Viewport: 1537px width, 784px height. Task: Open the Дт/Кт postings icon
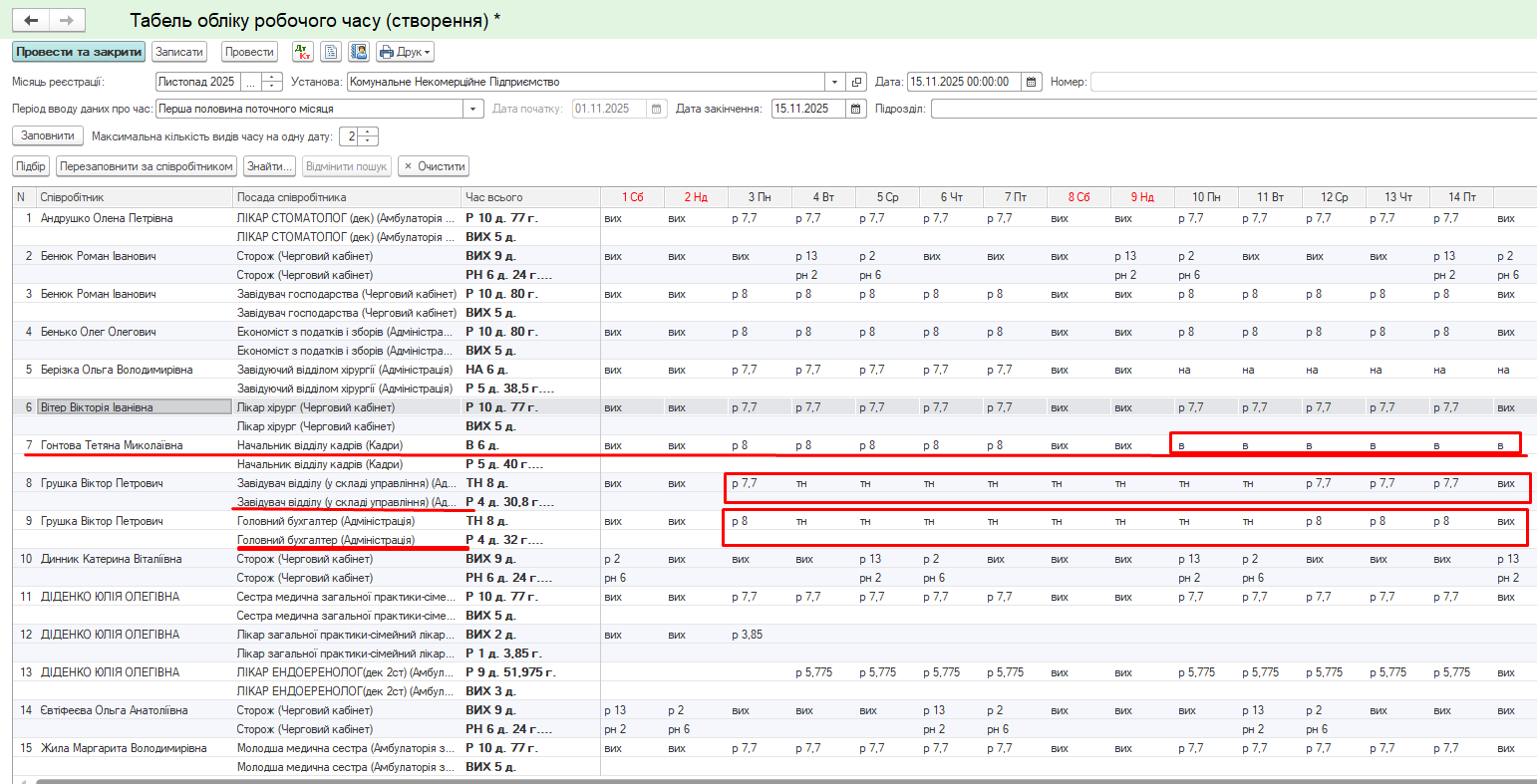click(x=303, y=52)
